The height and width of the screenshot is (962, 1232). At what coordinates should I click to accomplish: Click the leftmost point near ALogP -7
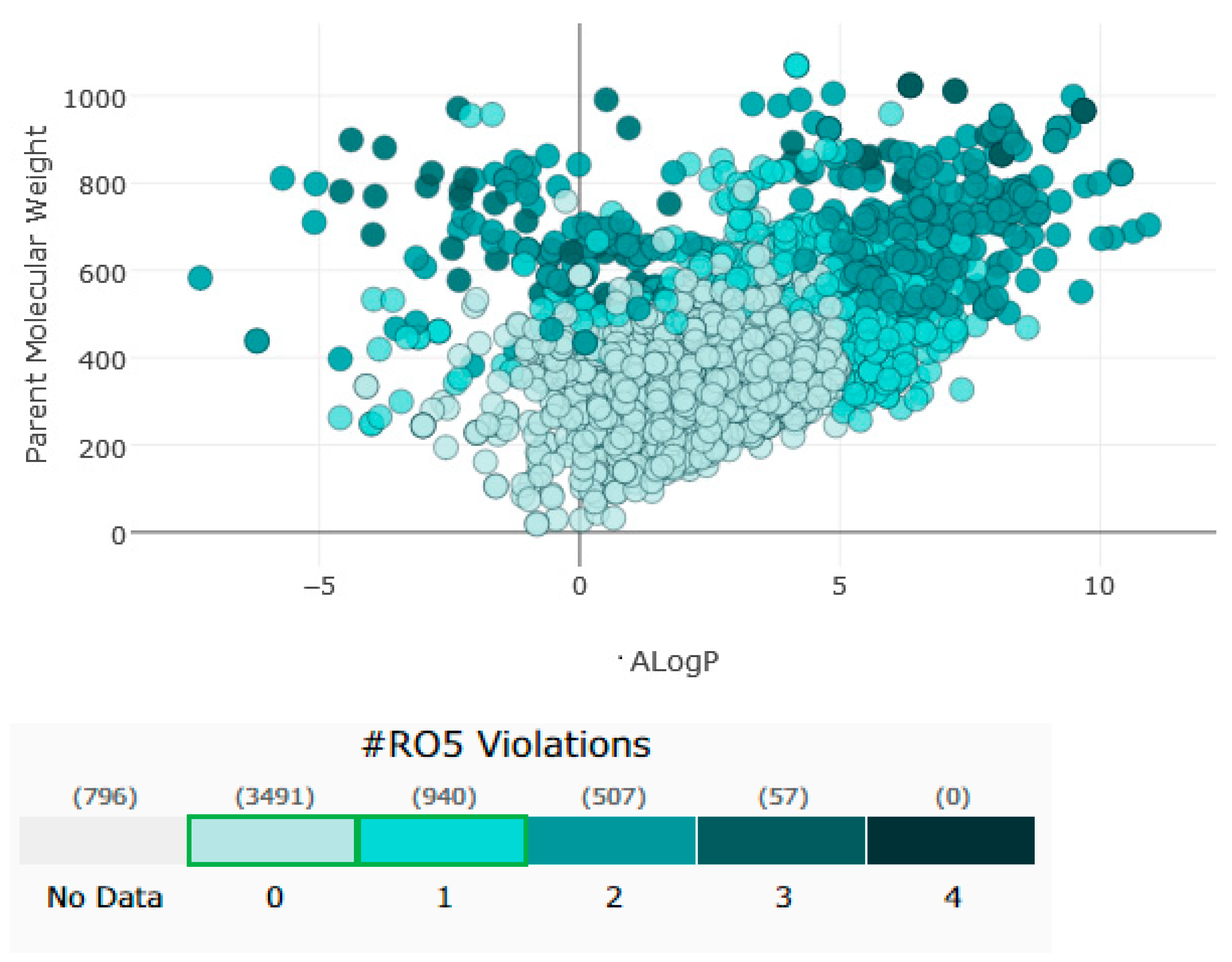pyautogui.click(x=200, y=277)
